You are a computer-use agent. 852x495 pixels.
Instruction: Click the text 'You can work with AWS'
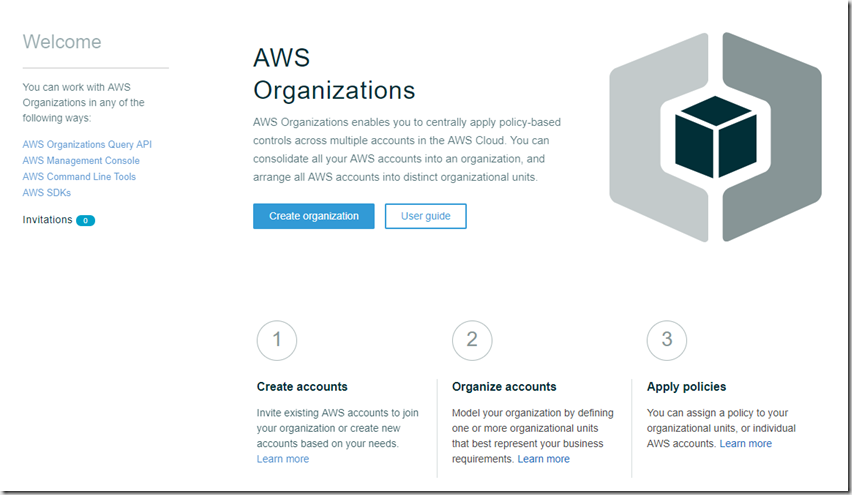77,87
